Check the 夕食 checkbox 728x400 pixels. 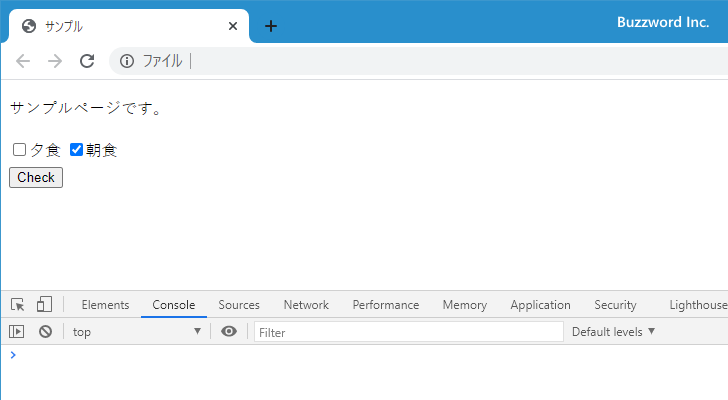[x=19, y=149]
